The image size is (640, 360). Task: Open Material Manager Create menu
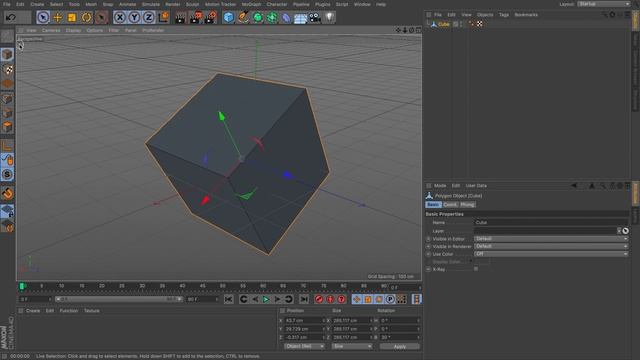[x=33, y=311]
